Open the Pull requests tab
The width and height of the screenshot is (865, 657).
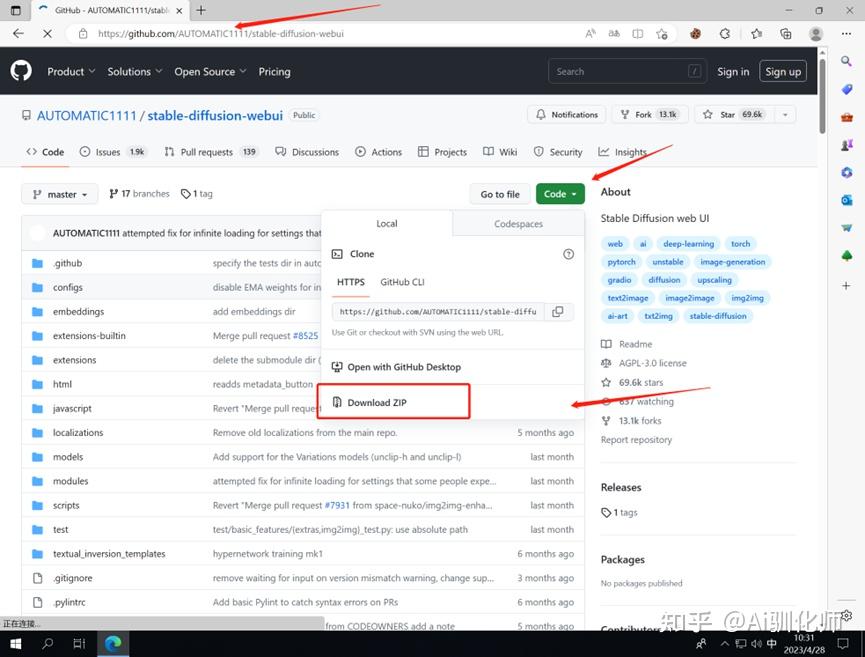211,152
